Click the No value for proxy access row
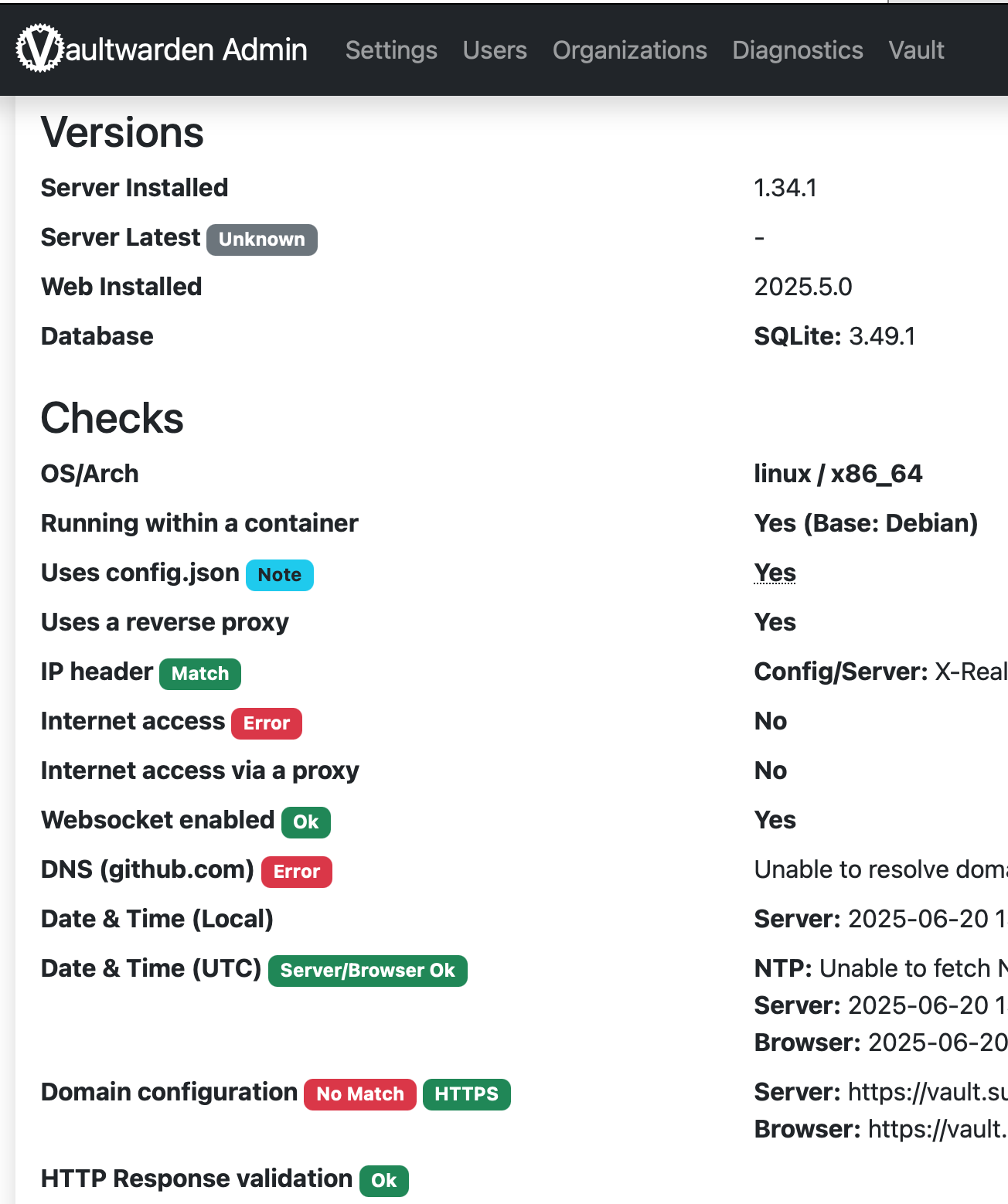The width and height of the screenshot is (1008, 1204). [x=771, y=770]
